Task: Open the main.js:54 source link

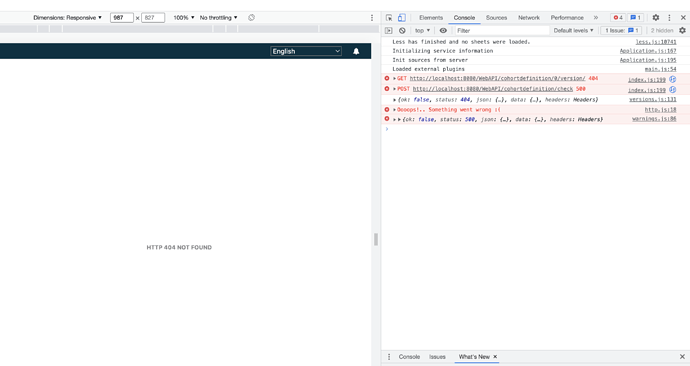Action: point(661,69)
